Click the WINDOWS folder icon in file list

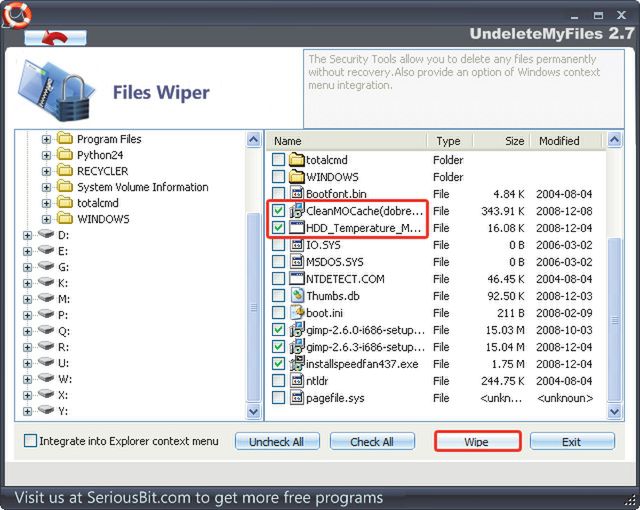297,177
